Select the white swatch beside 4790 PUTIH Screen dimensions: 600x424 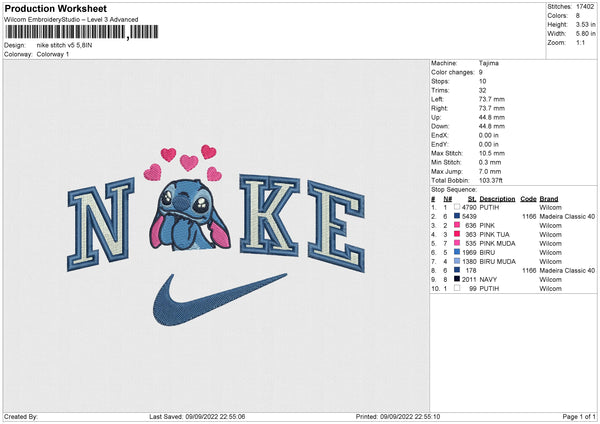click(x=457, y=207)
